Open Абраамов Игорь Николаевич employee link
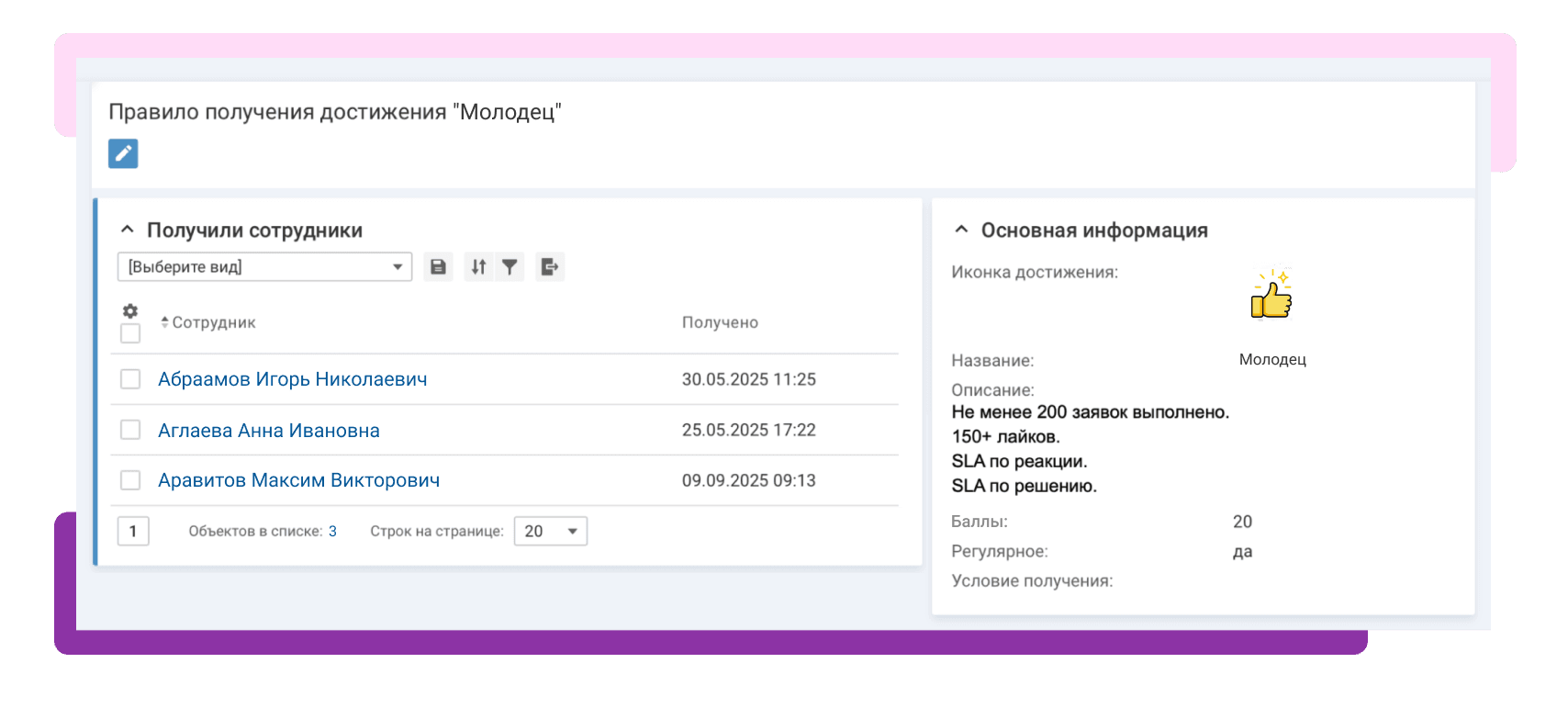The height and width of the screenshot is (708, 1568). coord(292,379)
